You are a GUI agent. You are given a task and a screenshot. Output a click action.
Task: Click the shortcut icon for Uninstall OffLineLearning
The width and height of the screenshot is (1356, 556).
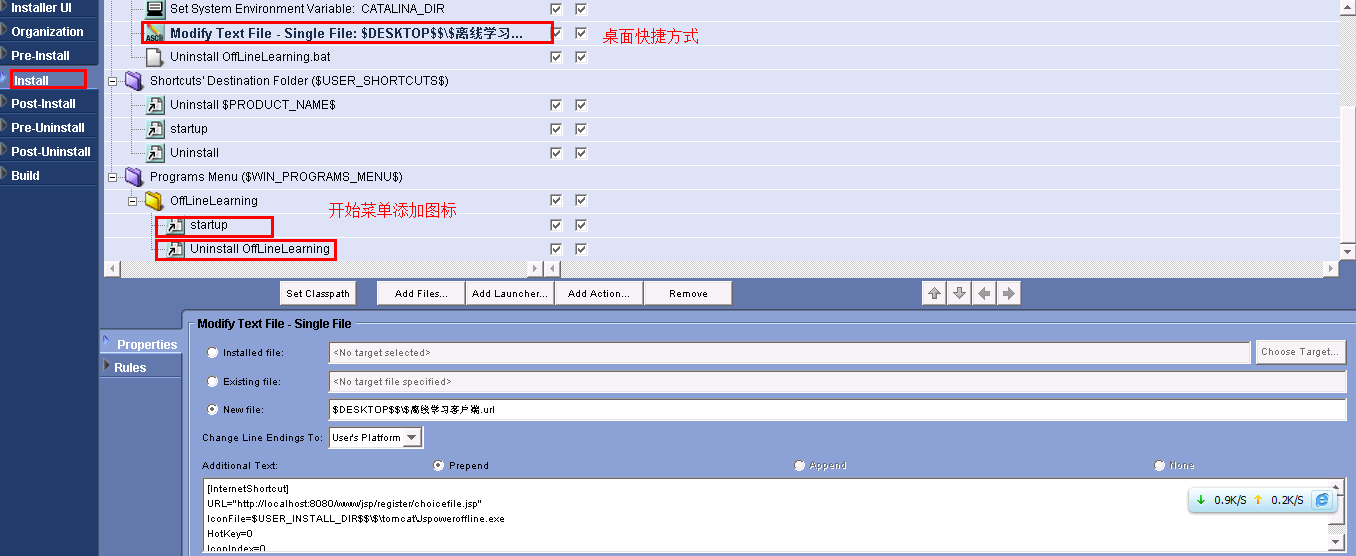pos(175,249)
